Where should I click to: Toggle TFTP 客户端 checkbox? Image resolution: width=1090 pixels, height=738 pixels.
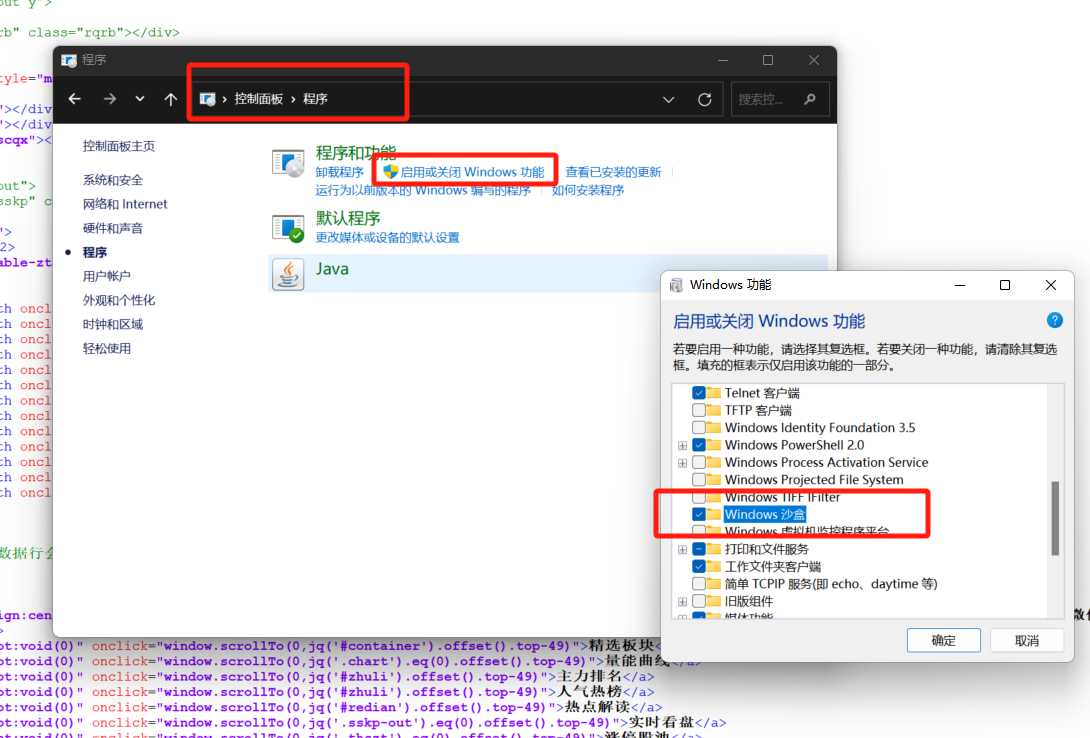[x=699, y=410]
